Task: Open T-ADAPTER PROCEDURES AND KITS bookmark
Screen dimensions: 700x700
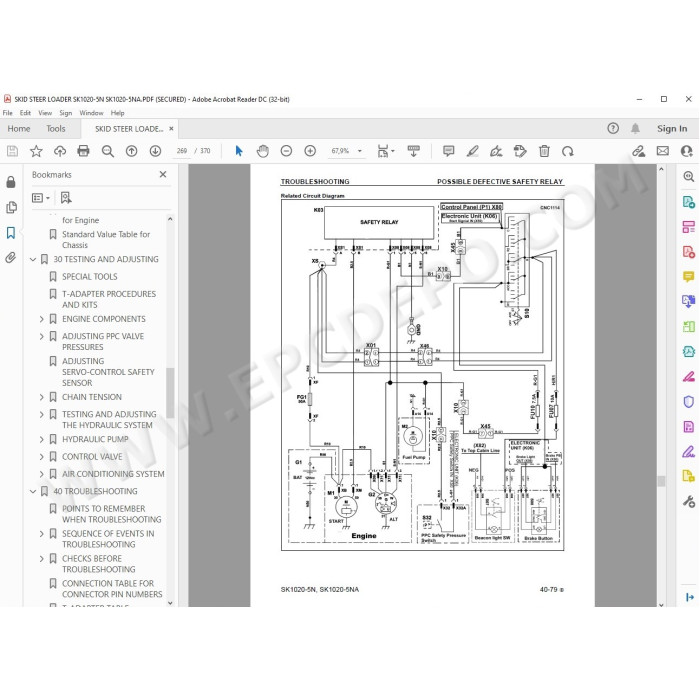Action: (x=109, y=300)
